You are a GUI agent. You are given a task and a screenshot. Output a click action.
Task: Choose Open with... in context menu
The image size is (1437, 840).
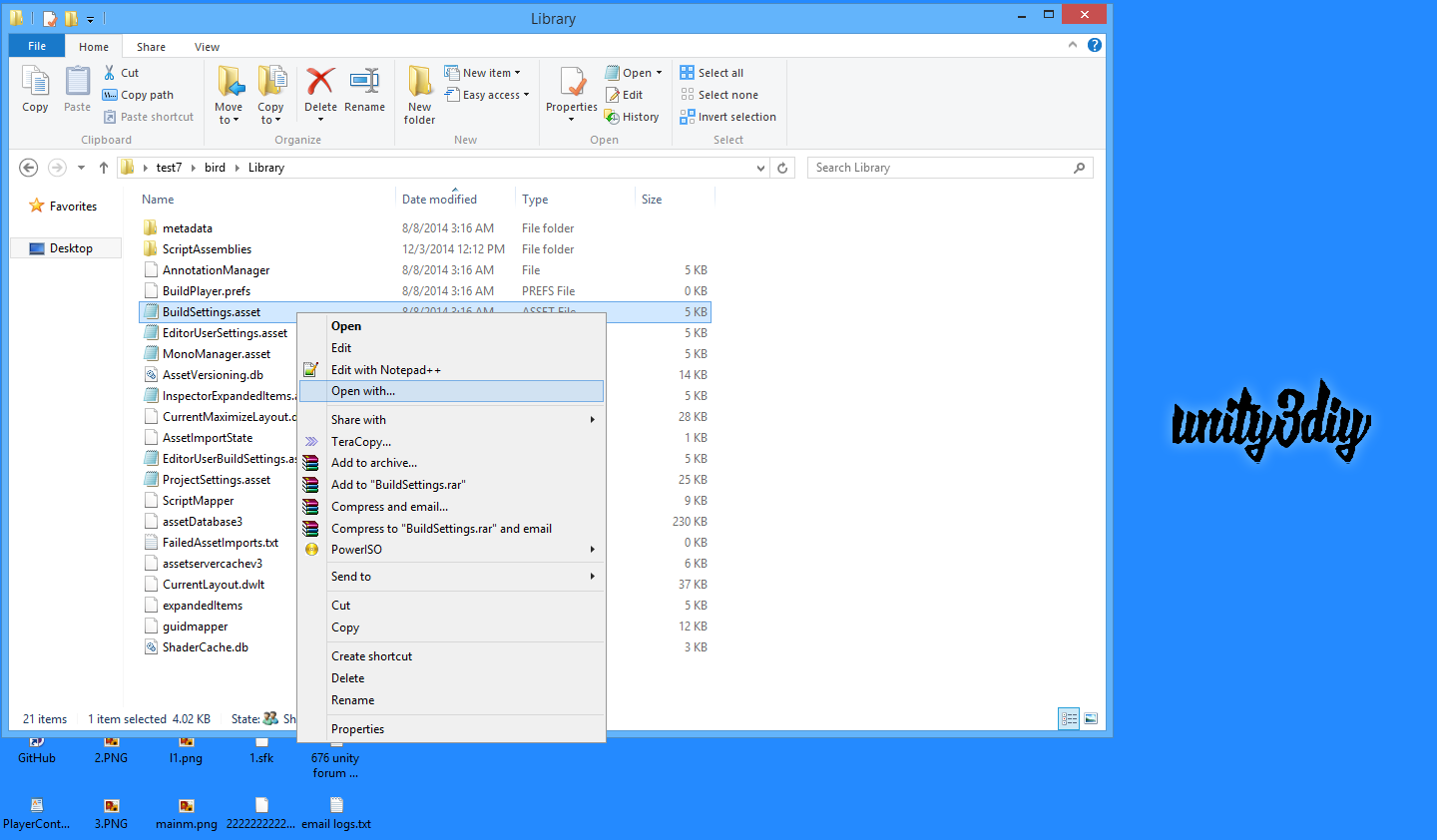tap(453, 391)
